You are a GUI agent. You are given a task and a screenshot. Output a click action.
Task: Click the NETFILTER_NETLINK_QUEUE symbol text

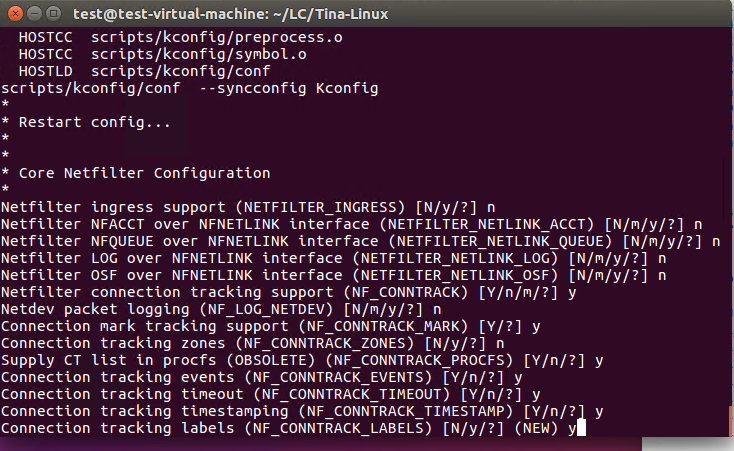(500, 242)
